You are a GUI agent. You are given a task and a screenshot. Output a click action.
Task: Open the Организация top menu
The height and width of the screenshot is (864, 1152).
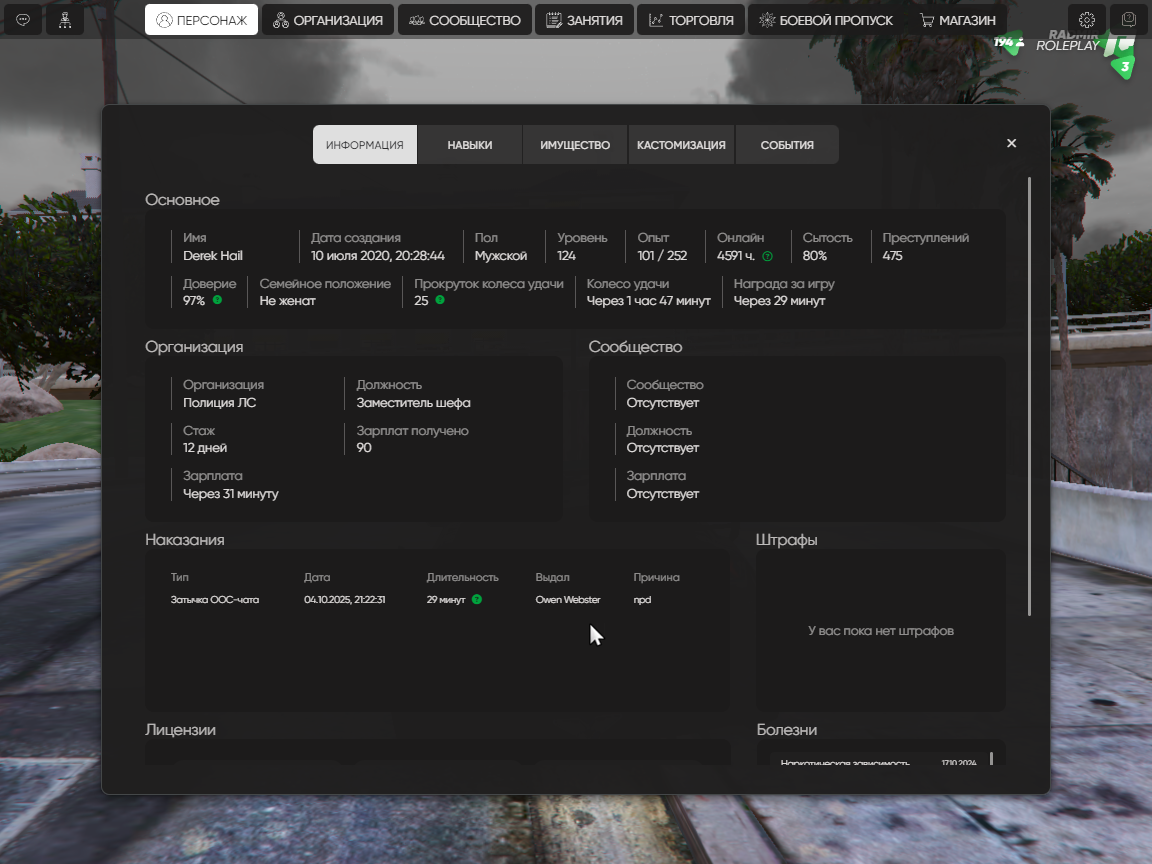tap(328, 20)
